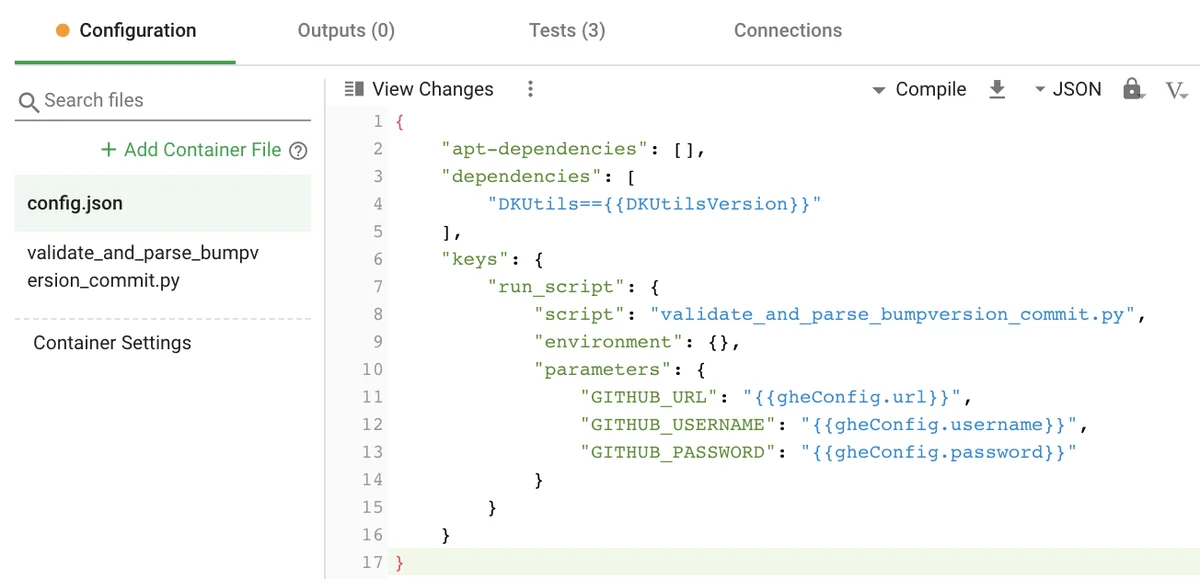1200x579 pixels.
Task: Click the diff view icon beside View Changes
Action: click(x=356, y=89)
